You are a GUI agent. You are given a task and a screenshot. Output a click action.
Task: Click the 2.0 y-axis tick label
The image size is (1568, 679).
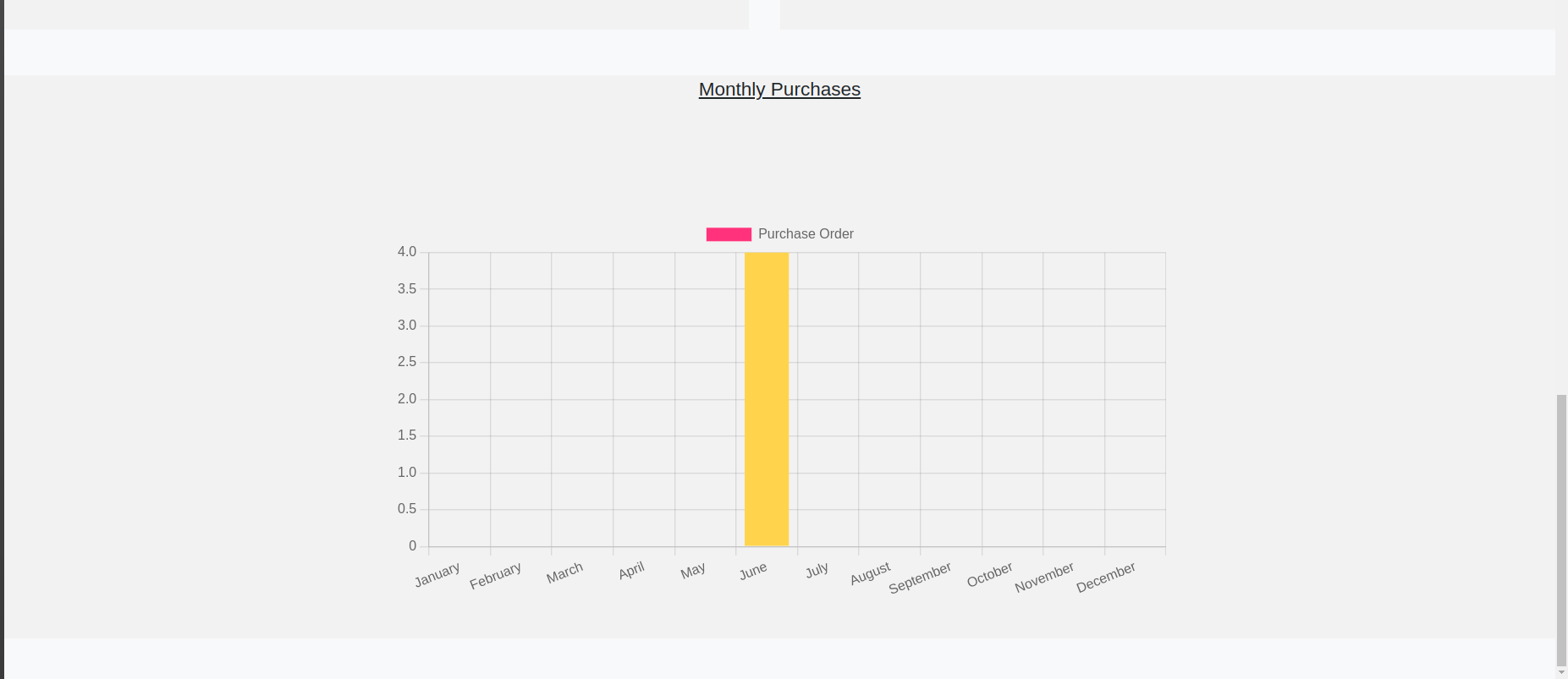[x=407, y=399]
